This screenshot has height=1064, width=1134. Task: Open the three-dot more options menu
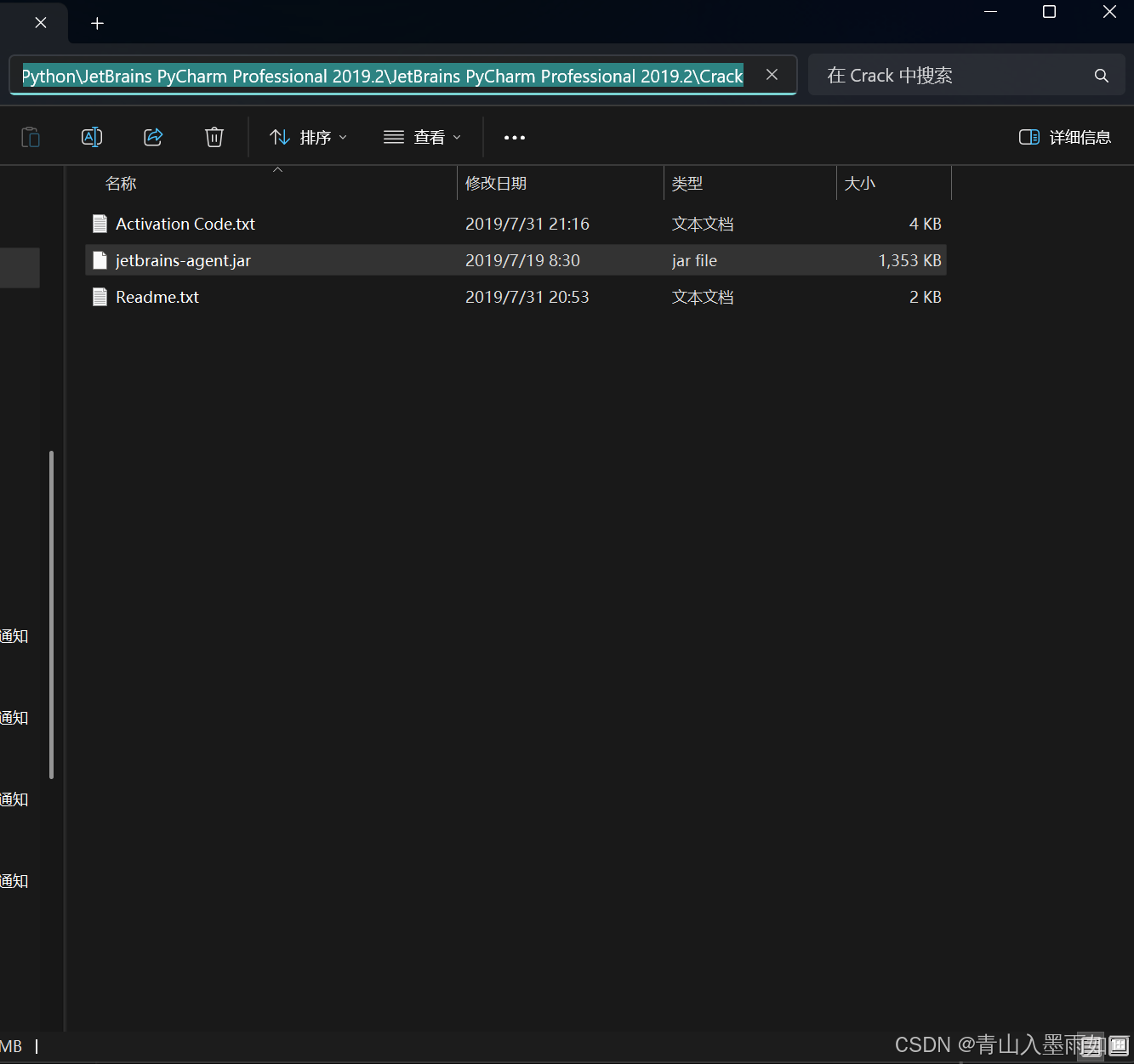click(515, 137)
